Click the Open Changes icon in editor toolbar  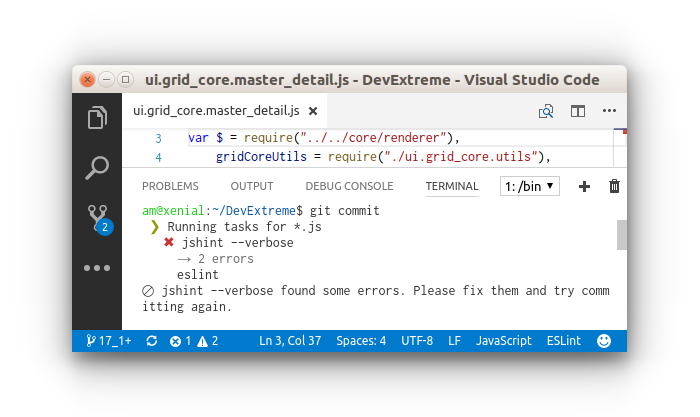546,111
